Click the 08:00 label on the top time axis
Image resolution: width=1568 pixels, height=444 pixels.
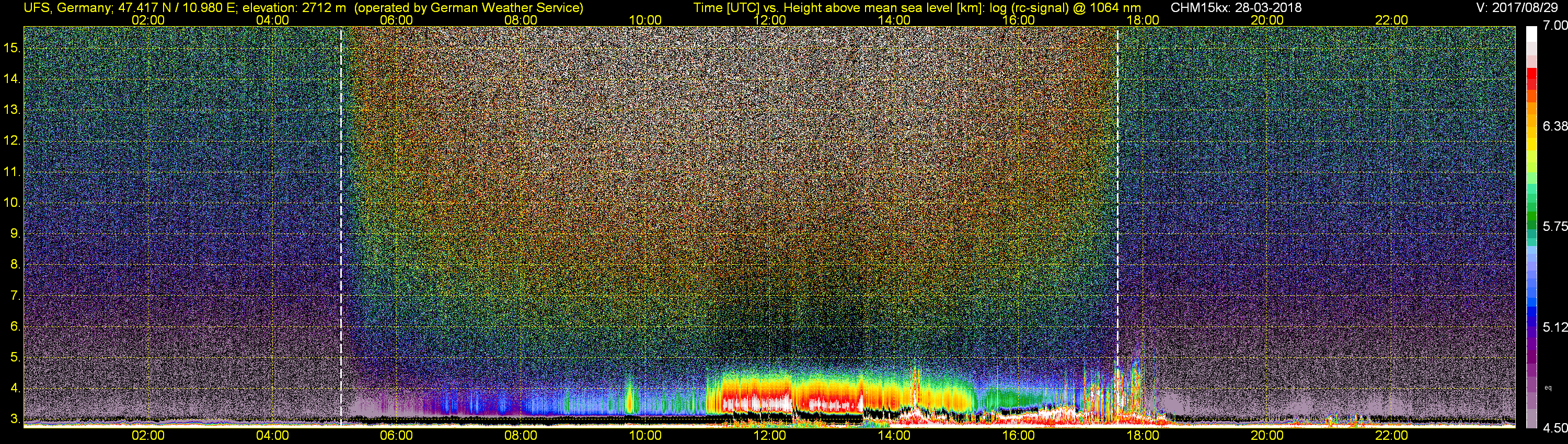tap(521, 20)
